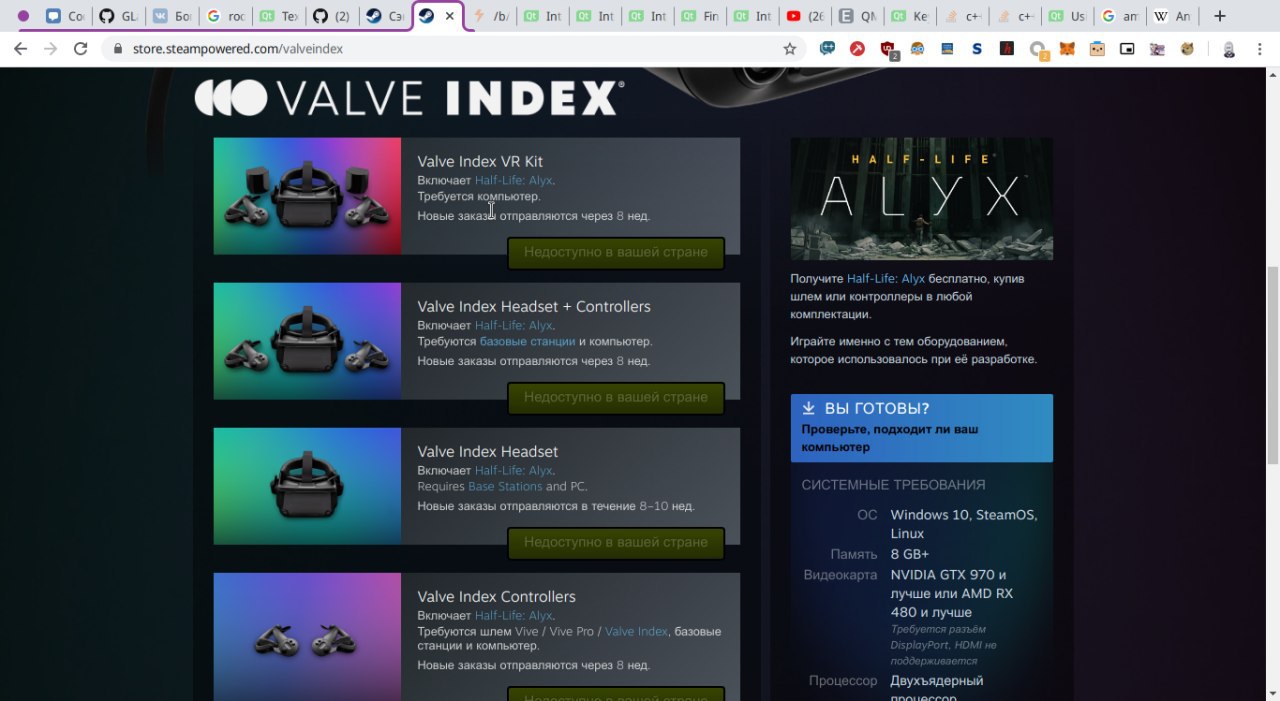Switch to the Google 'roc' tab
Image resolution: width=1280 pixels, height=701 pixels.
click(x=224, y=16)
